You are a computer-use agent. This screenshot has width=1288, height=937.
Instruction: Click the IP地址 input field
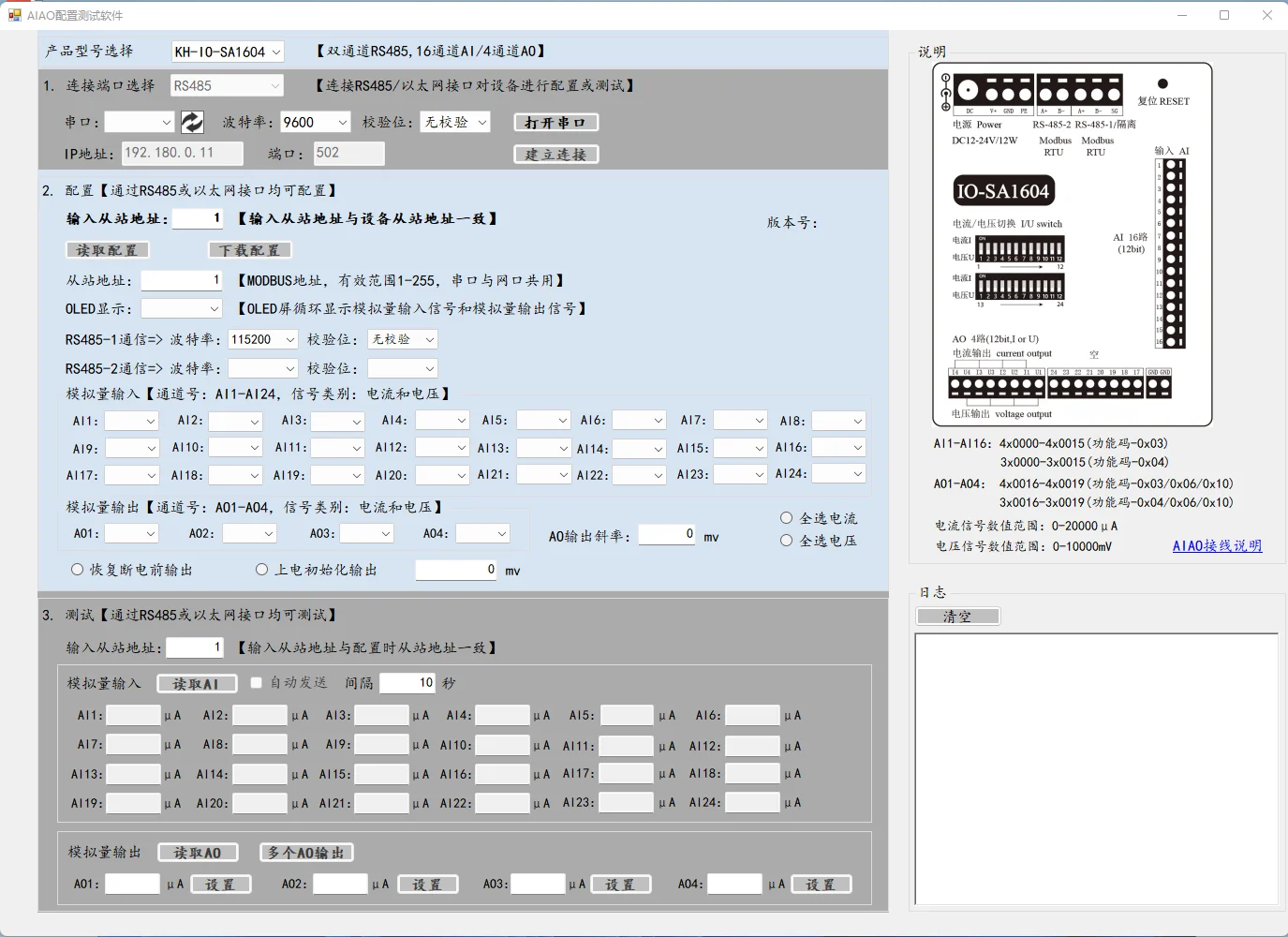click(183, 153)
